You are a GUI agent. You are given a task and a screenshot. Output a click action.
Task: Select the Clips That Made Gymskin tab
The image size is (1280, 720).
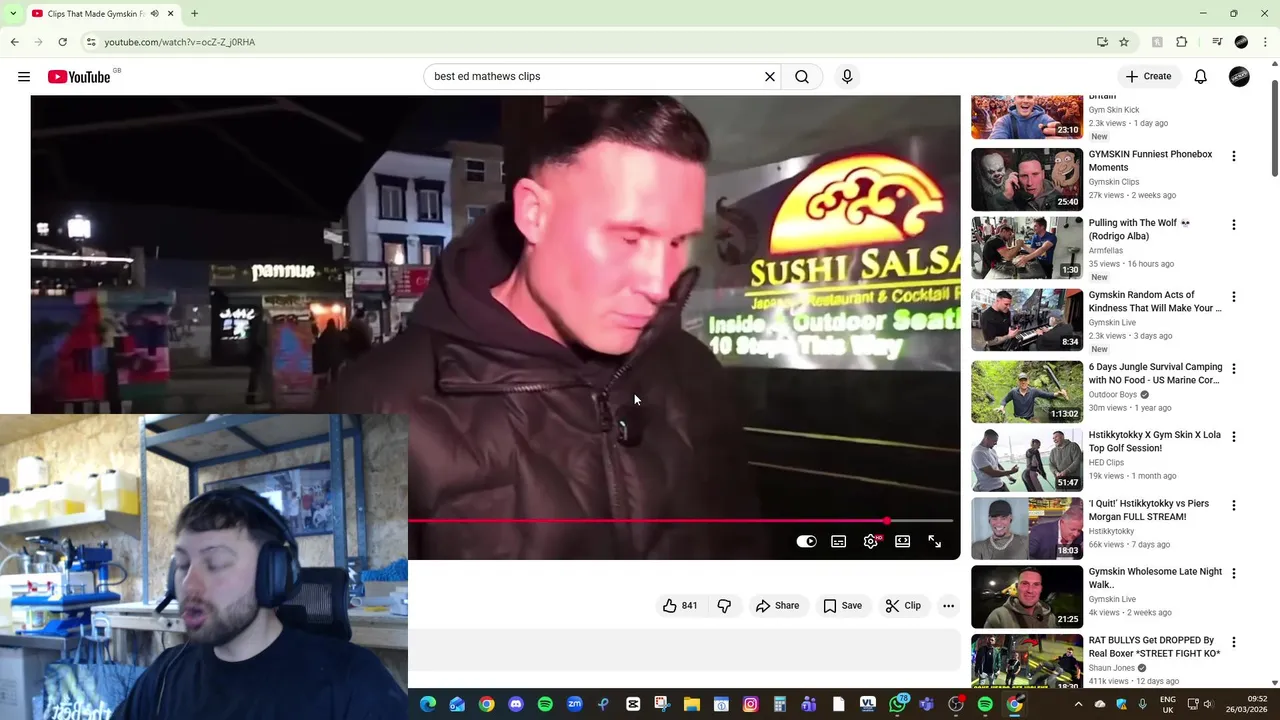pyautogui.click(x=102, y=13)
